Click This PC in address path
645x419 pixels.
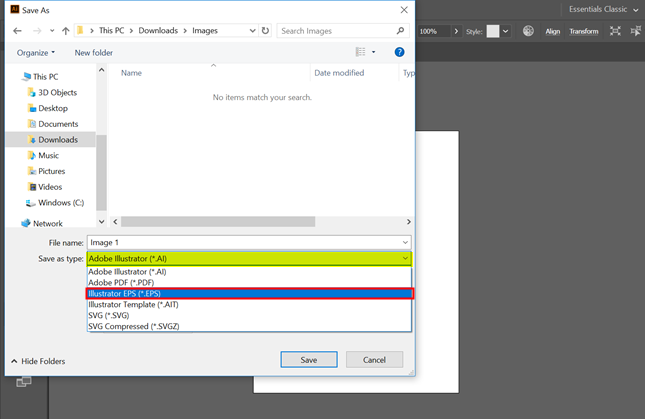click(x=111, y=30)
